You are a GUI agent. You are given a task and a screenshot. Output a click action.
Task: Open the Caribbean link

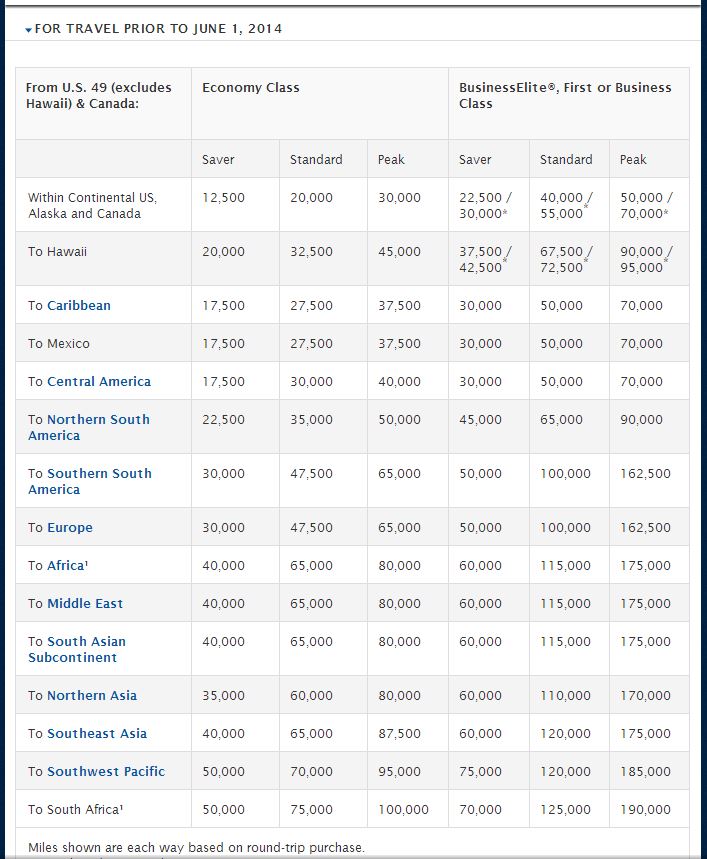pos(79,305)
